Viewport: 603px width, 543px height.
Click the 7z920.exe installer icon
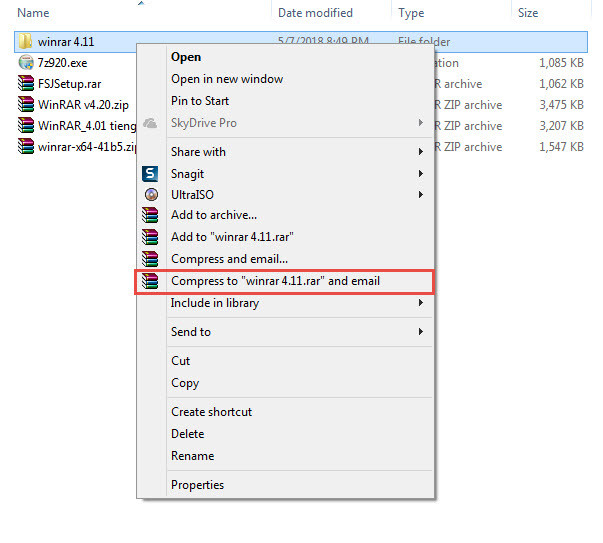(x=26, y=62)
